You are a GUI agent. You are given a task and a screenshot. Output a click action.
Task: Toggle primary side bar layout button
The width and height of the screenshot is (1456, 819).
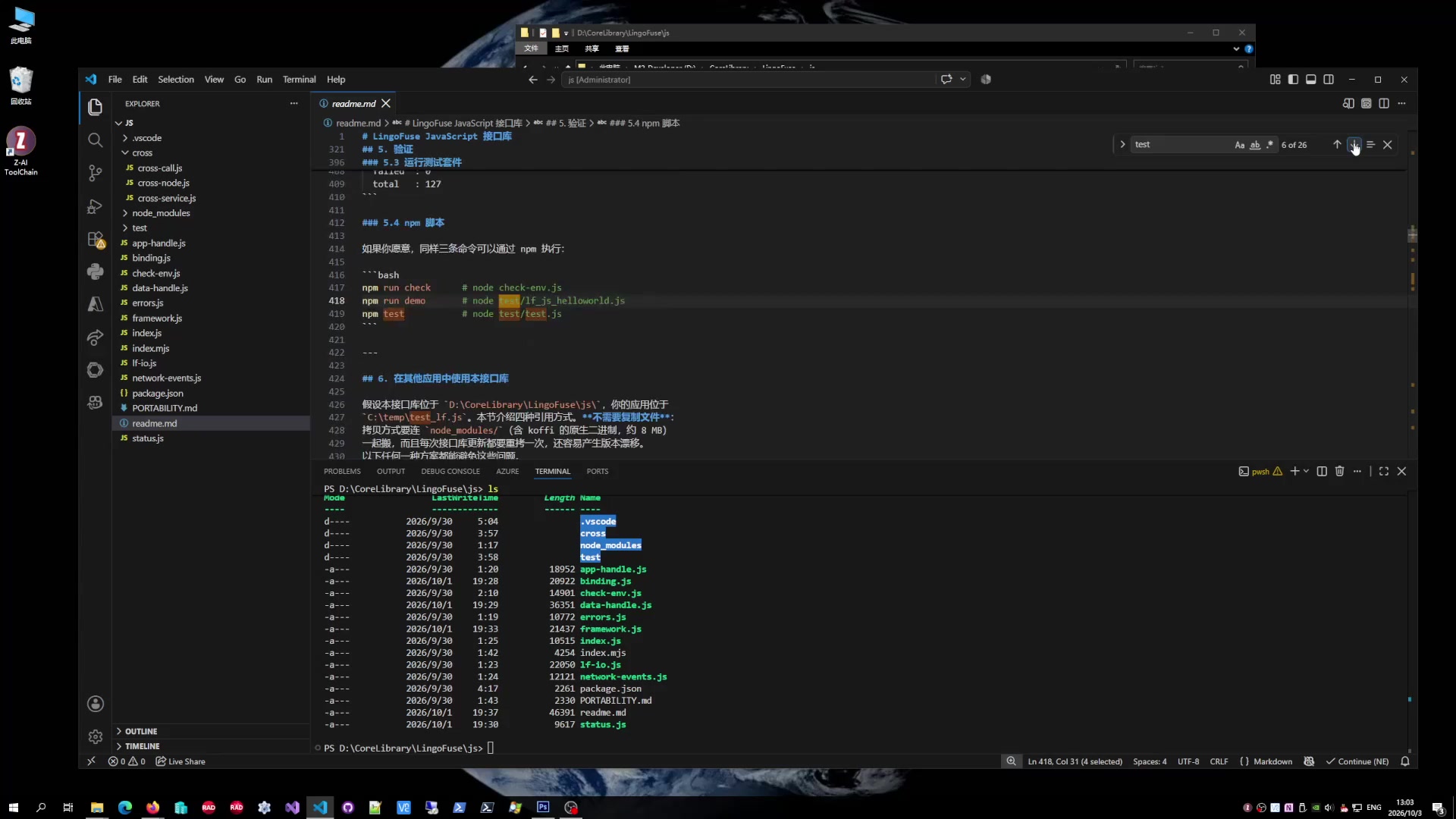(x=1293, y=79)
